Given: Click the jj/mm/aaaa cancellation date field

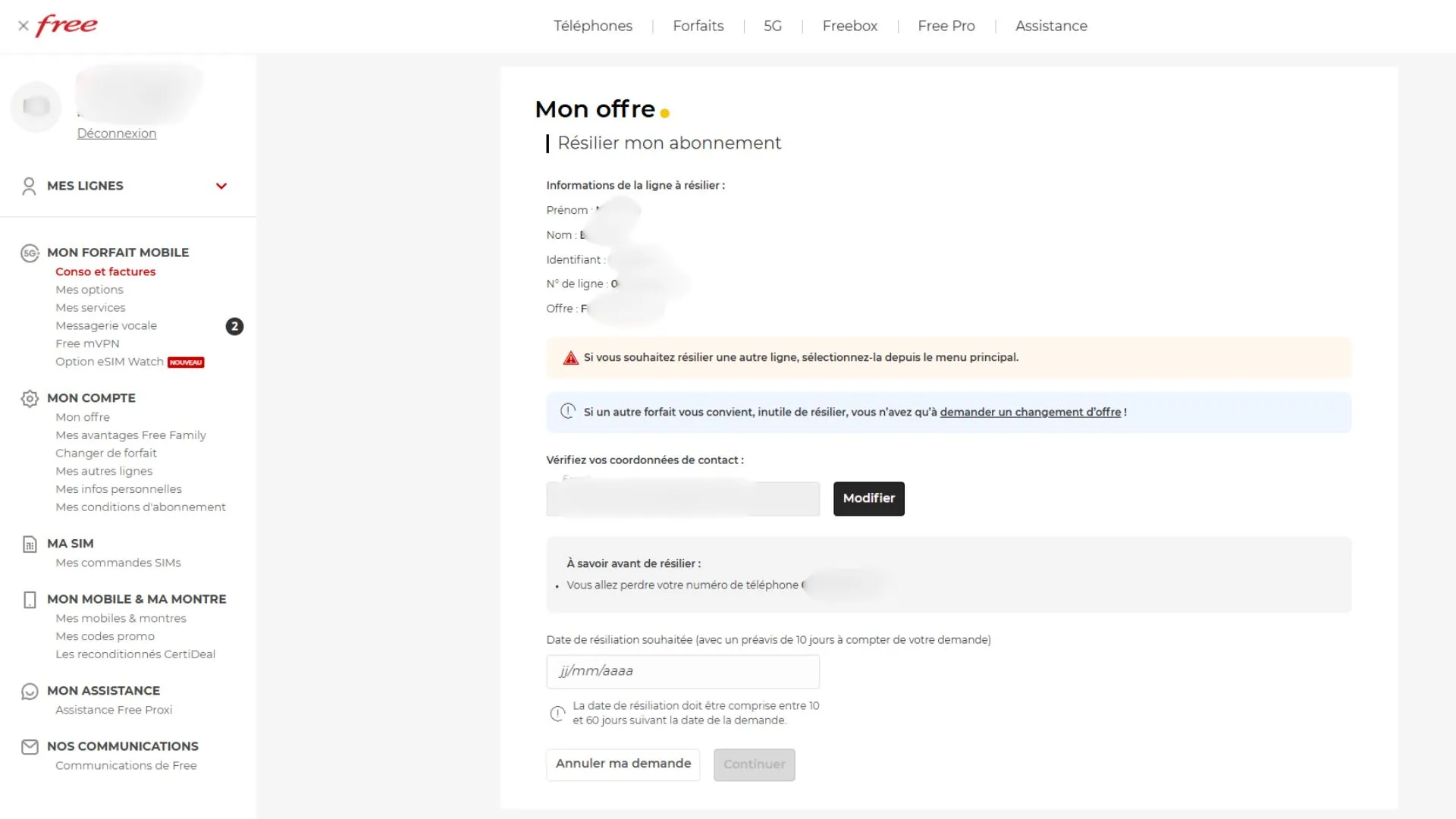Looking at the screenshot, I should tap(682, 671).
